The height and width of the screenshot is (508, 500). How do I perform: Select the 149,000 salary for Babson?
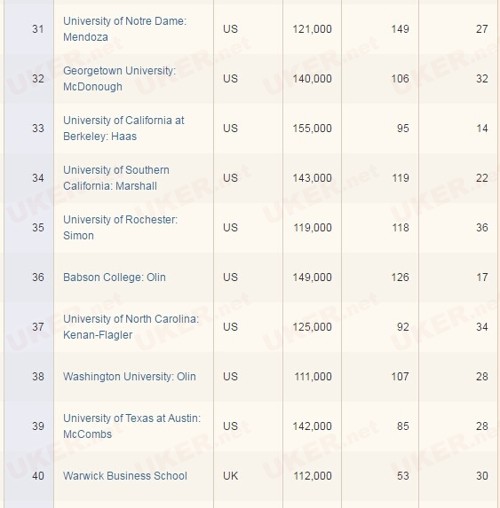click(x=312, y=277)
